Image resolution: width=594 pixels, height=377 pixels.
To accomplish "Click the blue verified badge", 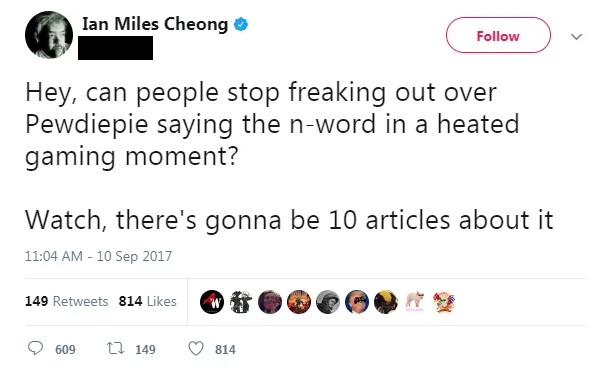I will click(241, 24).
